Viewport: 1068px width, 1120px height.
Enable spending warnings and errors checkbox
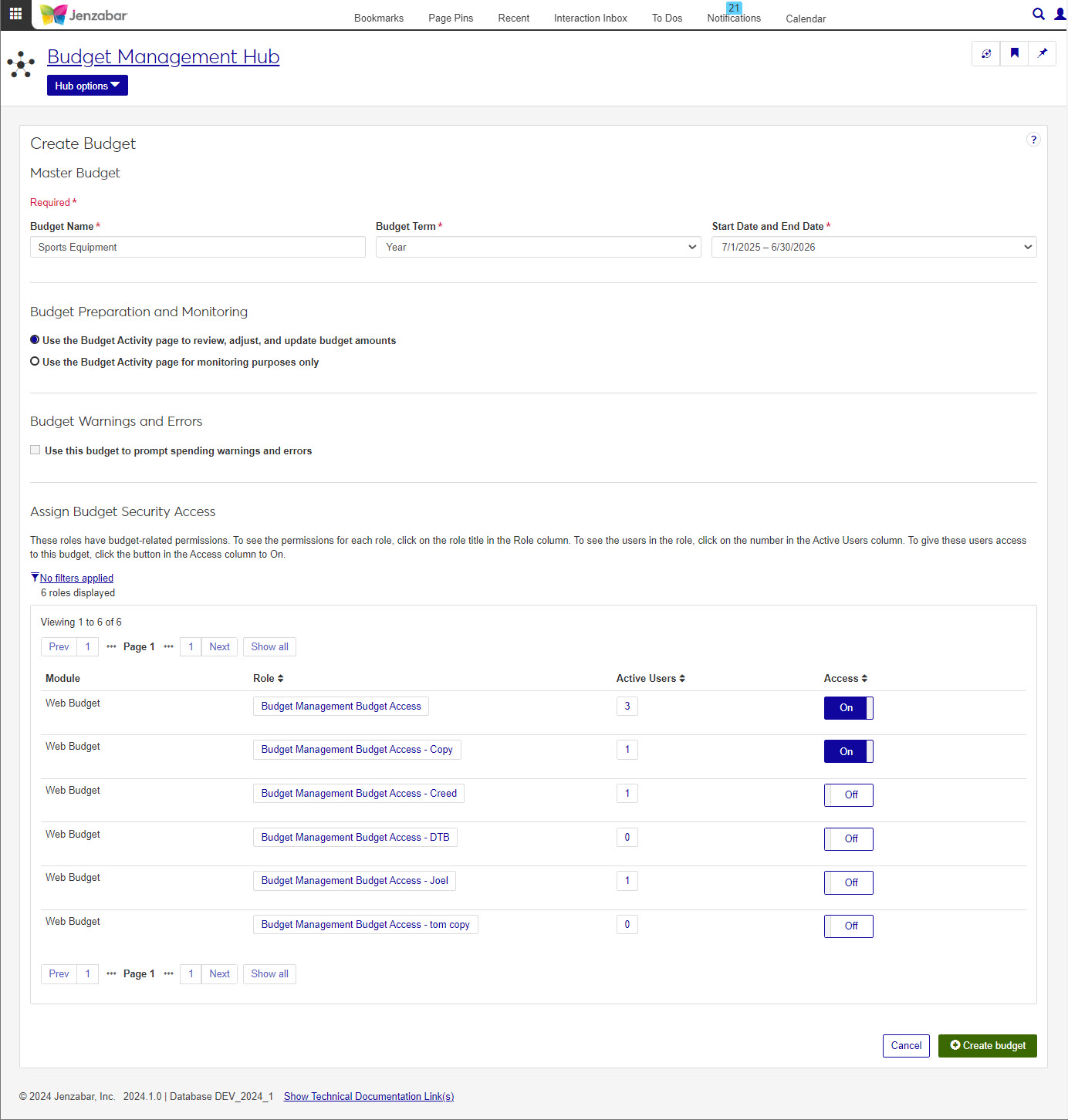tap(35, 450)
